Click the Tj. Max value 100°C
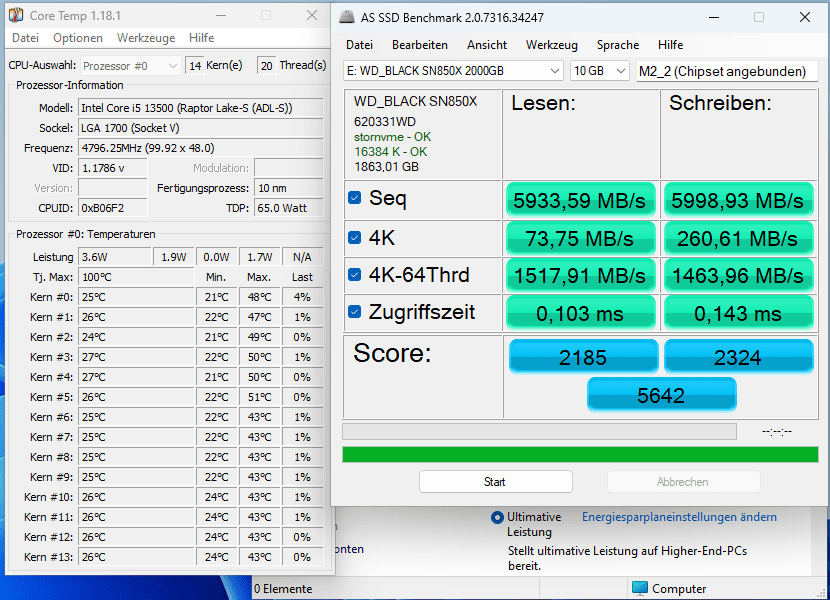Viewport: 830px width, 600px height. click(136, 277)
